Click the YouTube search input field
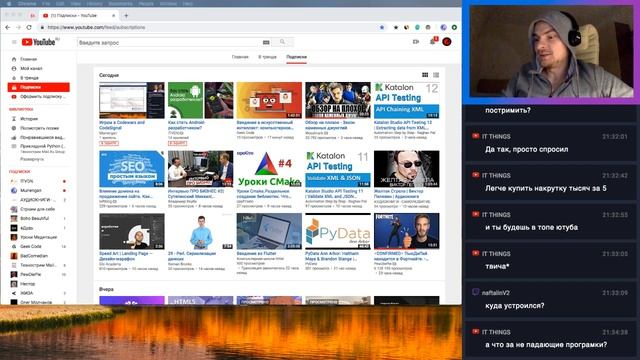 point(169,42)
